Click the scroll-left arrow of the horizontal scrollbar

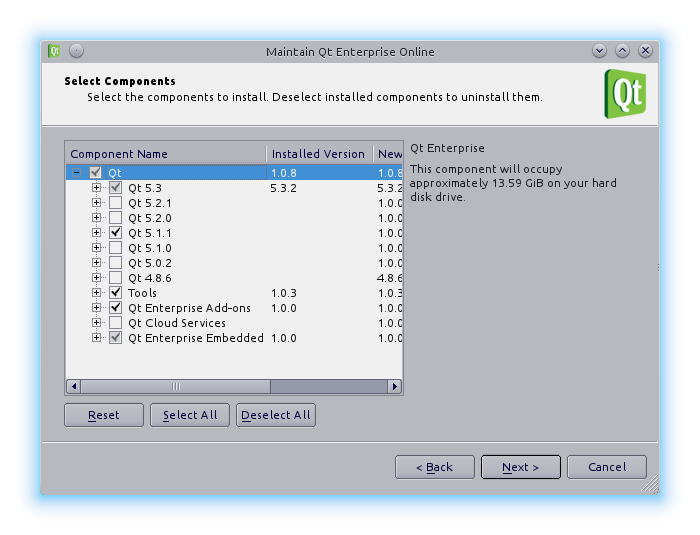tap(72, 386)
